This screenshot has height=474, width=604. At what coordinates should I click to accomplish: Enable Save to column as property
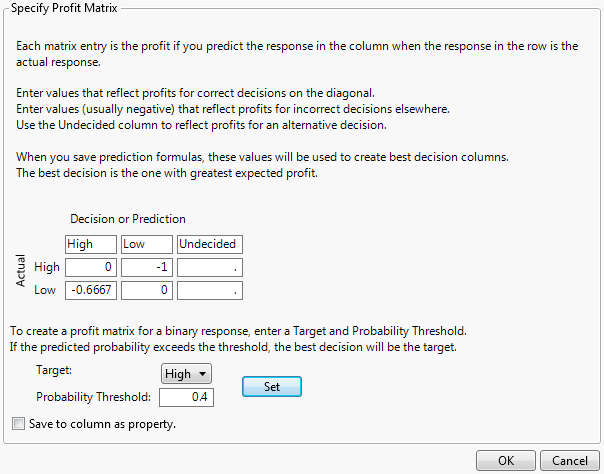pos(17,424)
